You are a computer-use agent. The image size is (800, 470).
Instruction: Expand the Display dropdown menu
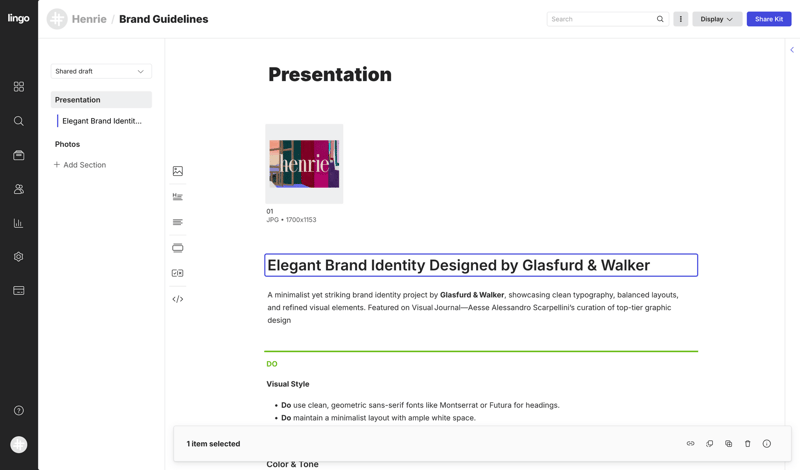coord(717,19)
